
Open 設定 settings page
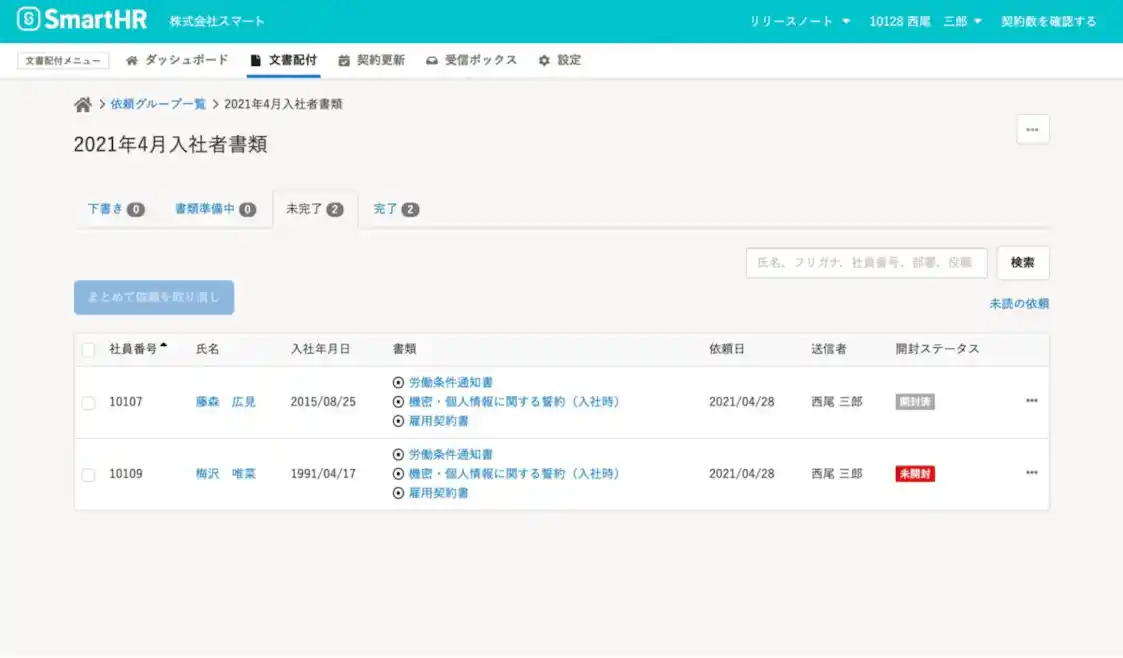[x=559, y=60]
